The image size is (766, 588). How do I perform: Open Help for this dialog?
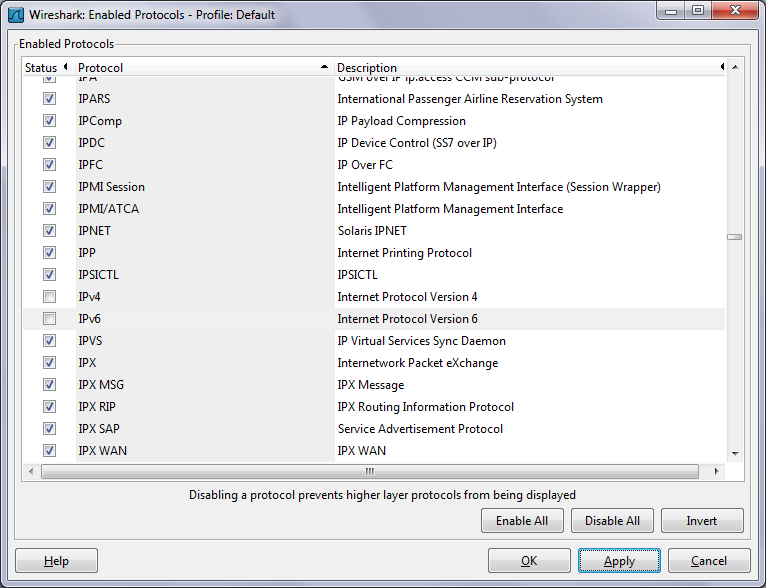pyautogui.click(x=56, y=561)
